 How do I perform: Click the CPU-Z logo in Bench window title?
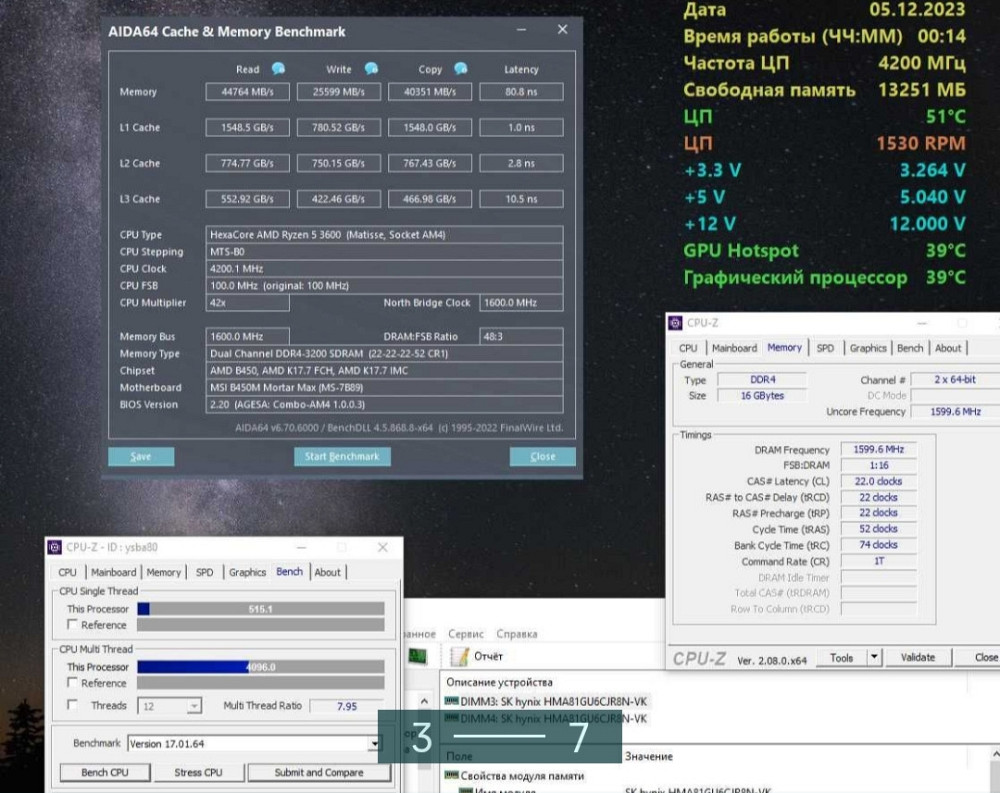point(56,547)
